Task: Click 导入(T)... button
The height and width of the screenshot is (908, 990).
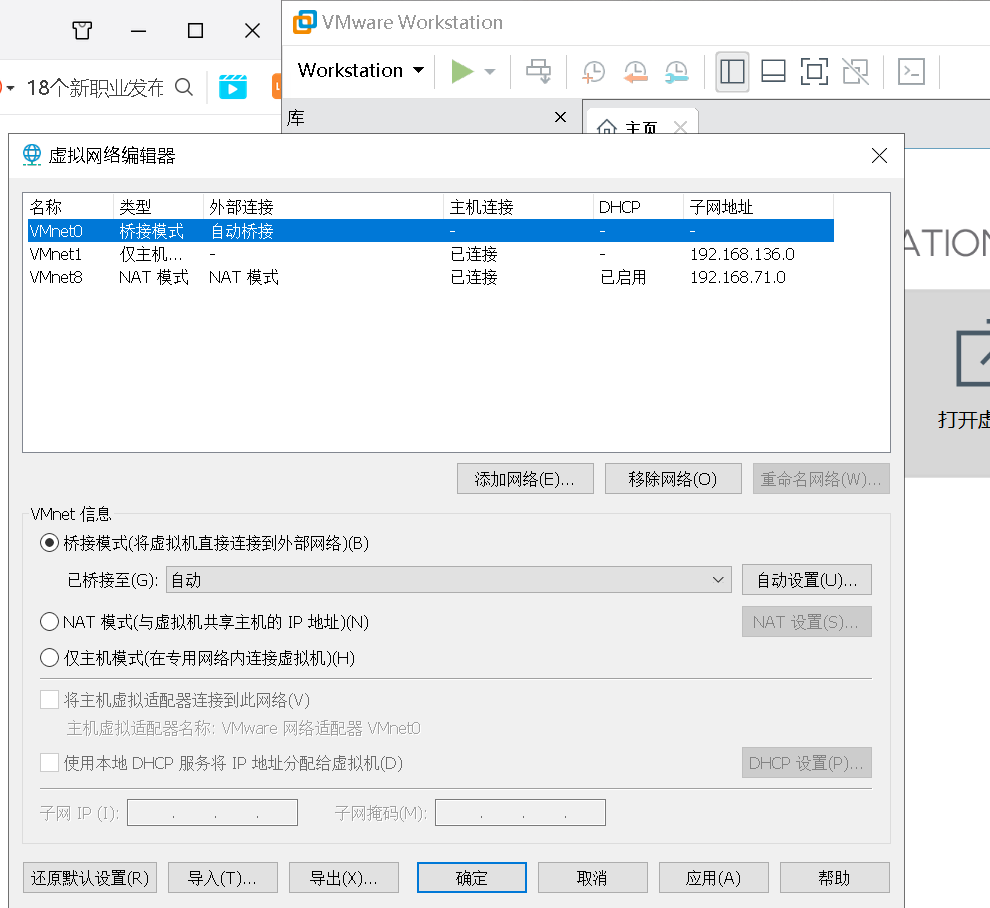Action: tap(223, 878)
